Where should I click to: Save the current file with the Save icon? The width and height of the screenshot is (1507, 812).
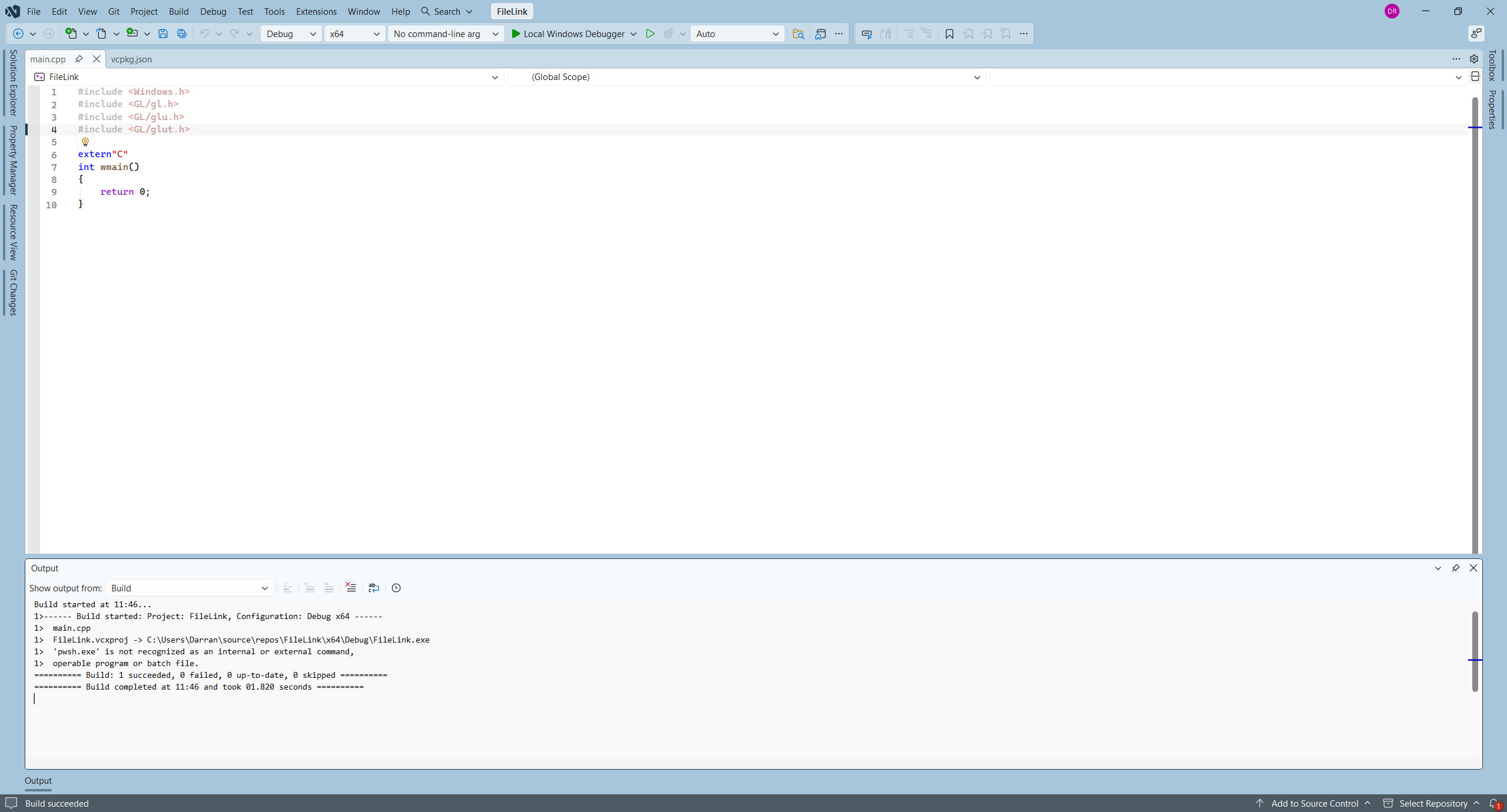coord(163,34)
